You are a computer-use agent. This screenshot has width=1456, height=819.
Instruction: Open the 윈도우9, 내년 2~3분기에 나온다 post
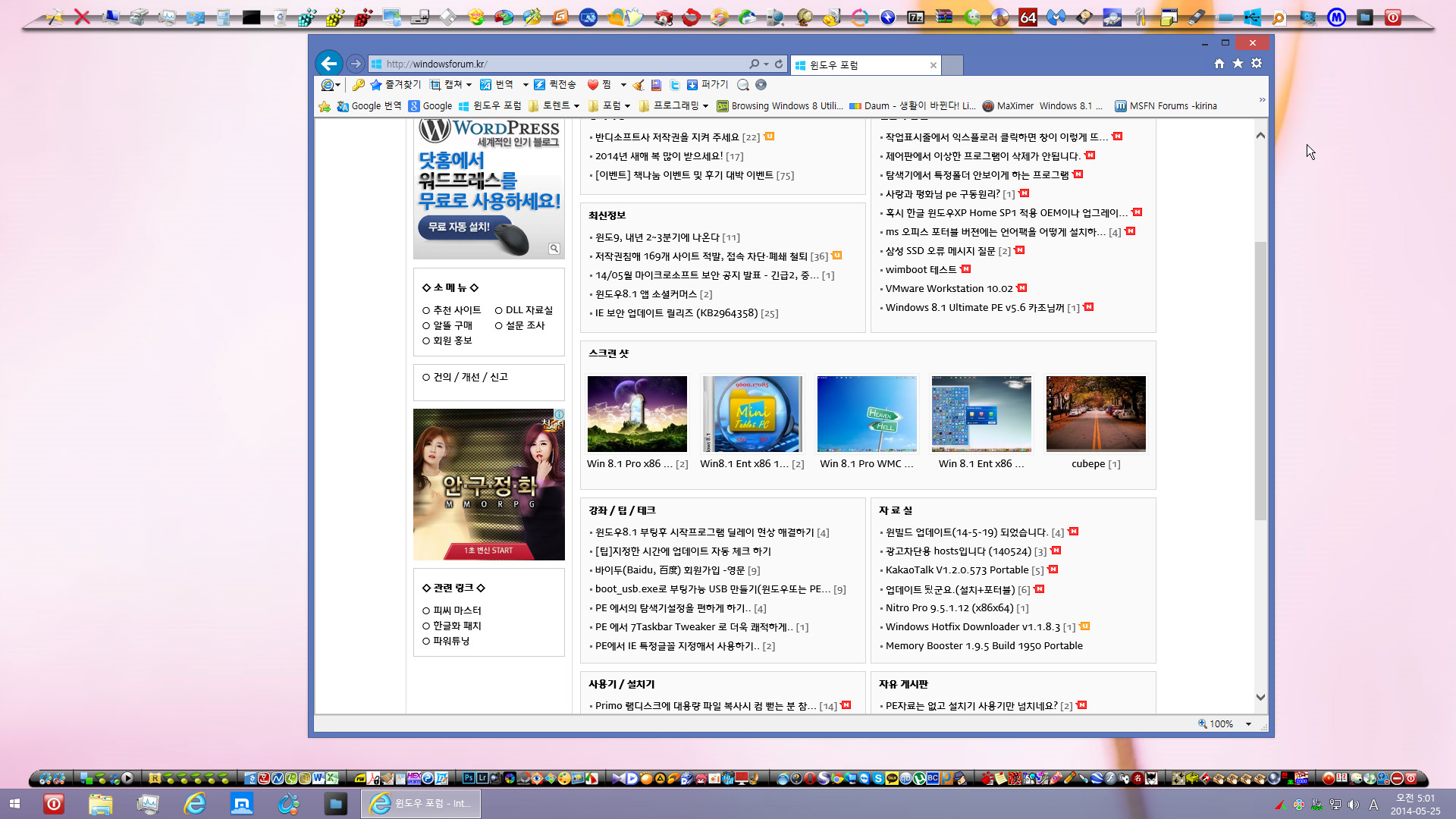[657, 237]
